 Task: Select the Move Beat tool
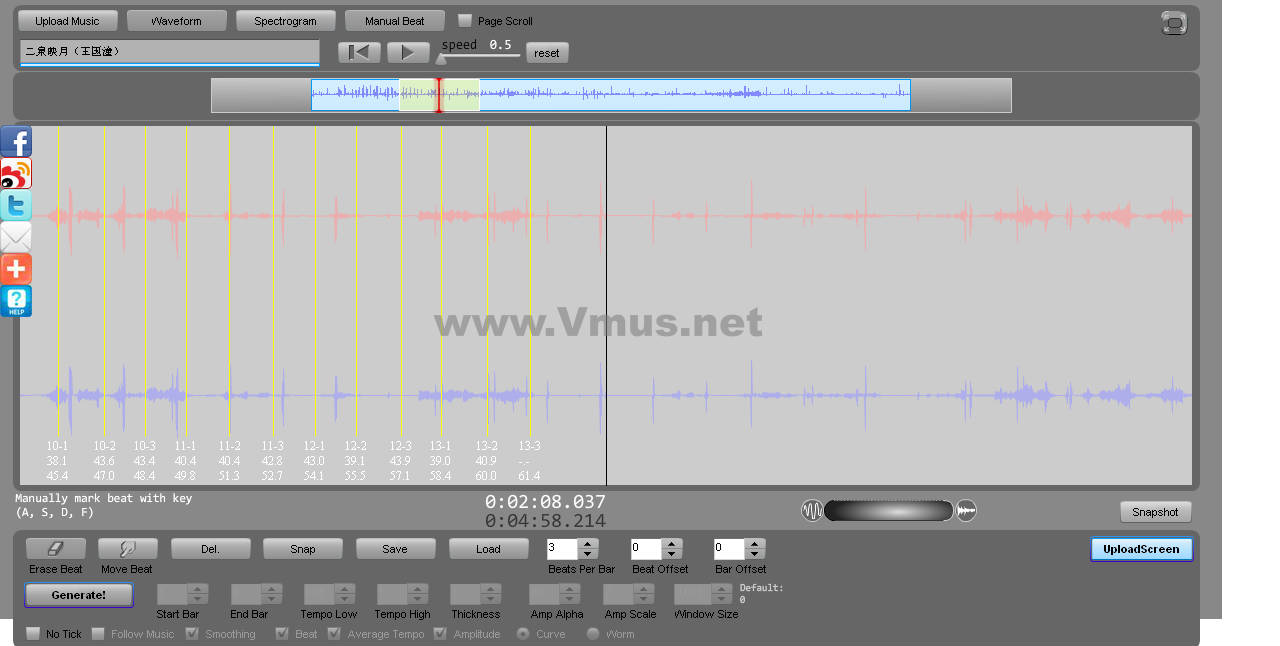[x=127, y=549]
